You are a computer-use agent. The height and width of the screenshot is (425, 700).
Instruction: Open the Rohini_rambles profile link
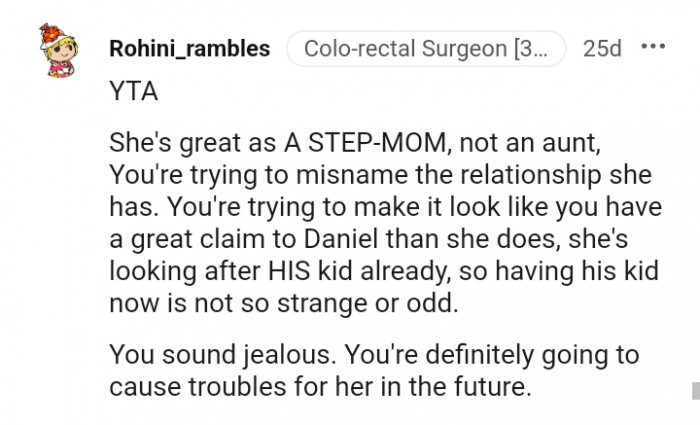(190, 48)
